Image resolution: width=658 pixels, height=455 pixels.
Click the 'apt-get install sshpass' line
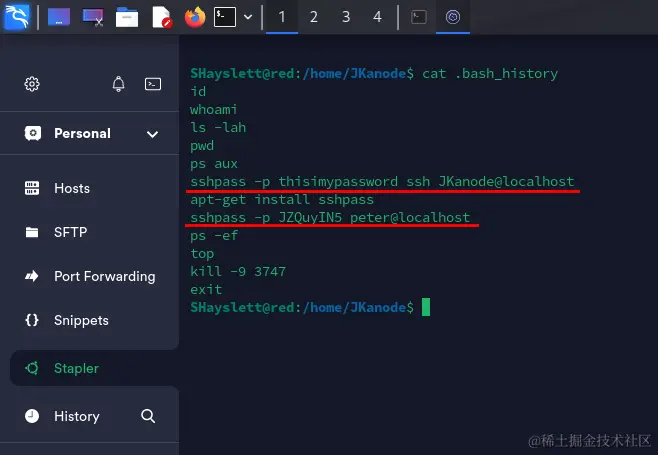(x=282, y=200)
